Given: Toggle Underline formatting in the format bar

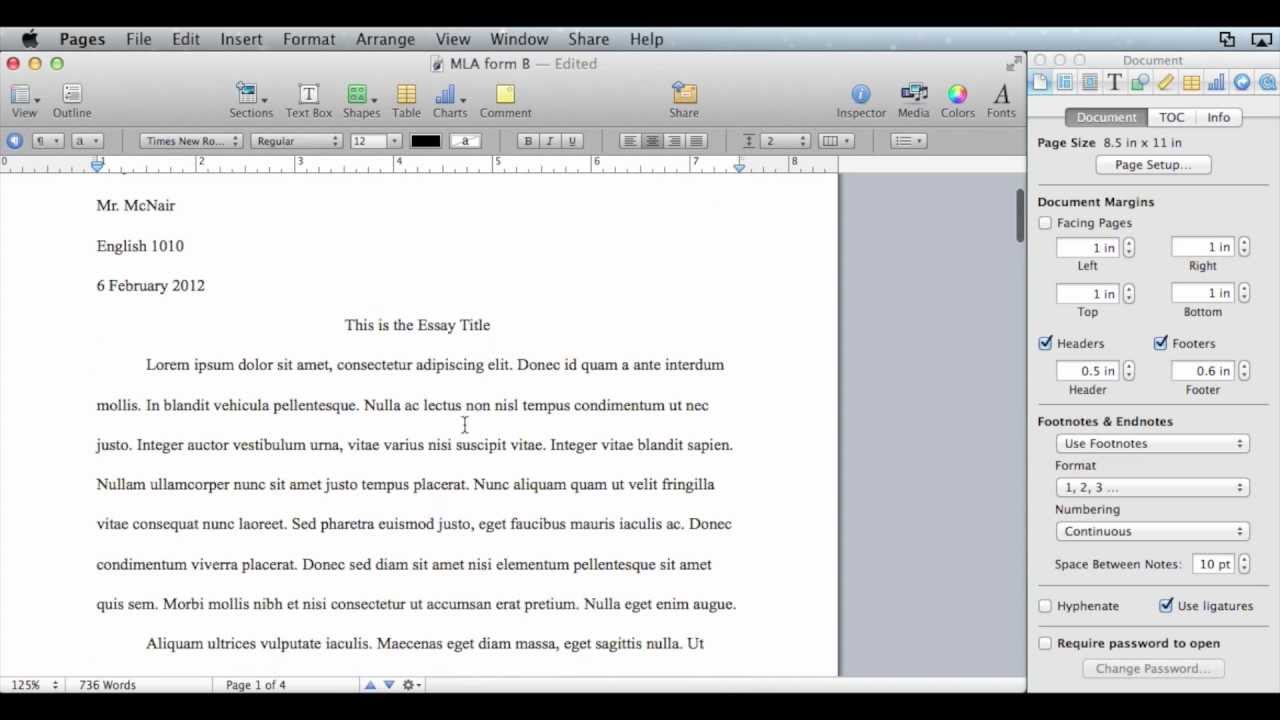Looking at the screenshot, I should coord(572,141).
